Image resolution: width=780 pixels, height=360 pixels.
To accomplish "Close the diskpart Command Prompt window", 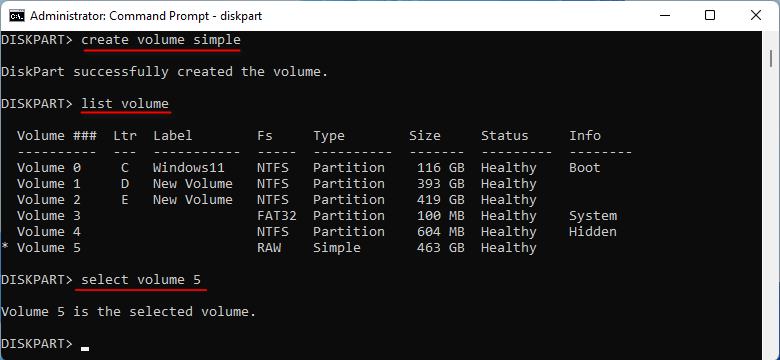I will click(x=756, y=15).
